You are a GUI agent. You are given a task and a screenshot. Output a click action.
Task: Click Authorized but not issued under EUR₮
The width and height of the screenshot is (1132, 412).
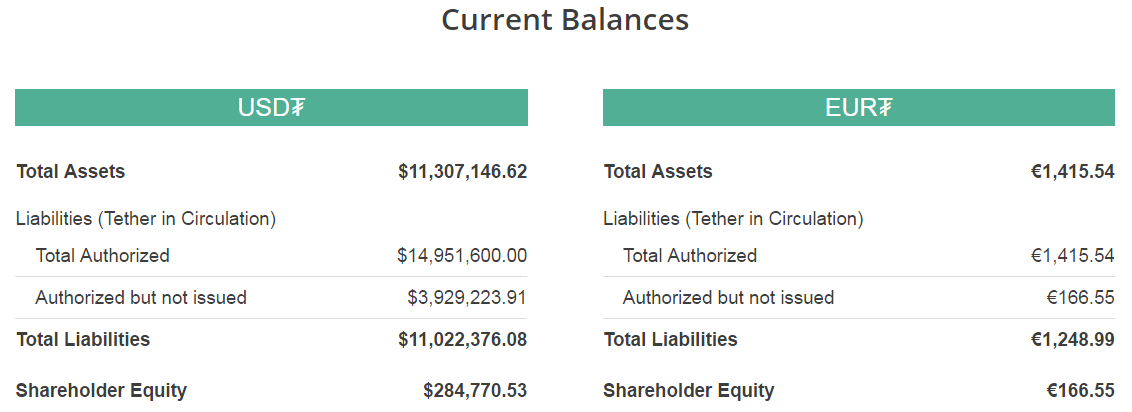coord(728,297)
